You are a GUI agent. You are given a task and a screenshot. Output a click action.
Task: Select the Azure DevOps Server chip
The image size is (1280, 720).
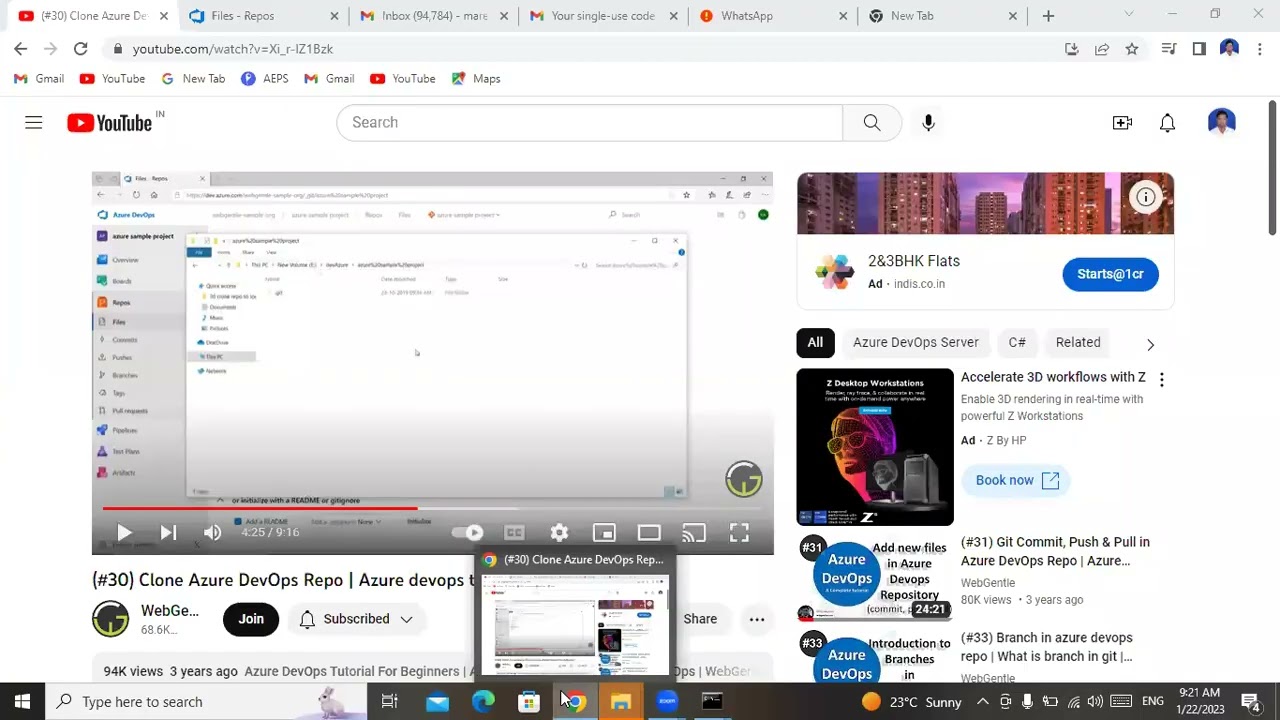[915, 342]
